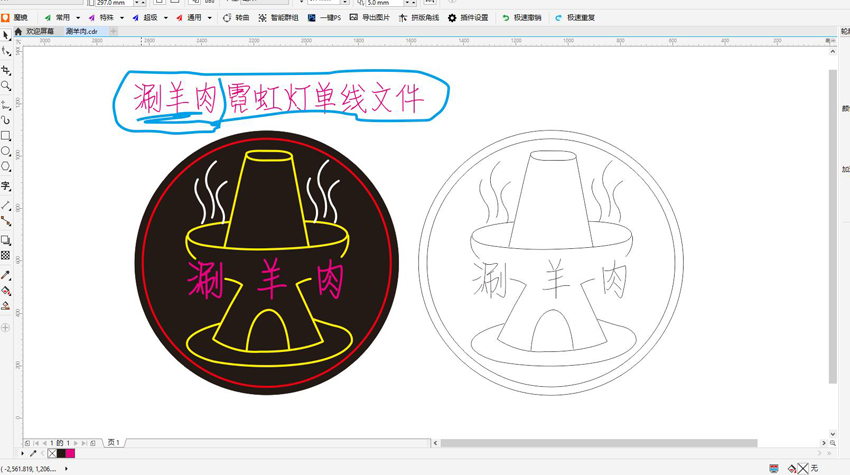Click the 极速撤销 undo button
Image resolution: width=850 pixels, height=475 pixels.
click(x=521, y=17)
